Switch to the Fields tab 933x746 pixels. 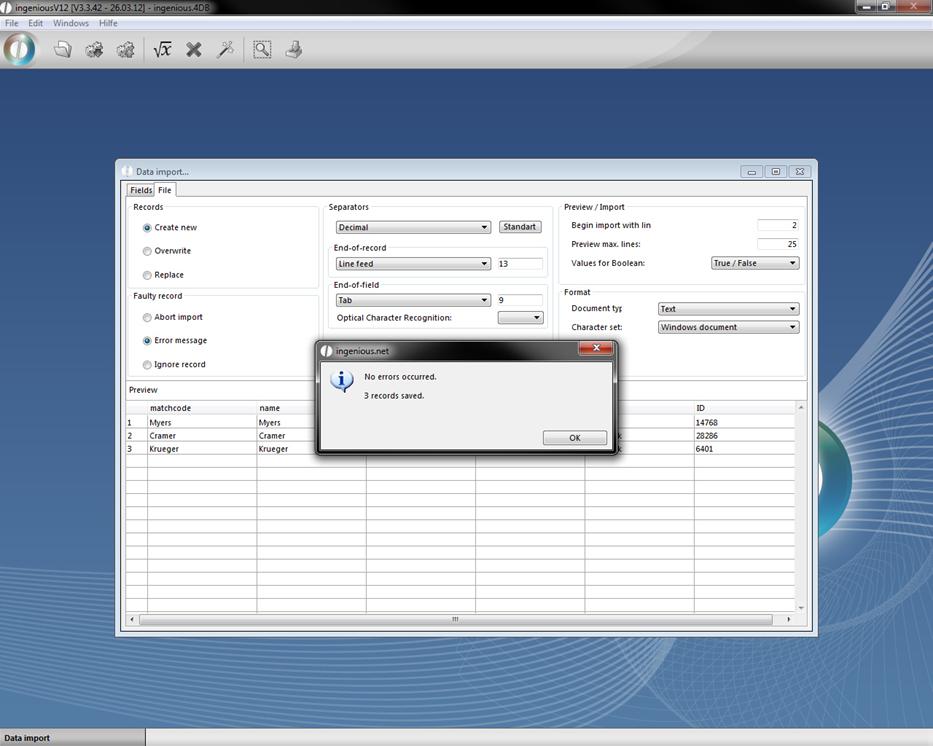click(141, 190)
